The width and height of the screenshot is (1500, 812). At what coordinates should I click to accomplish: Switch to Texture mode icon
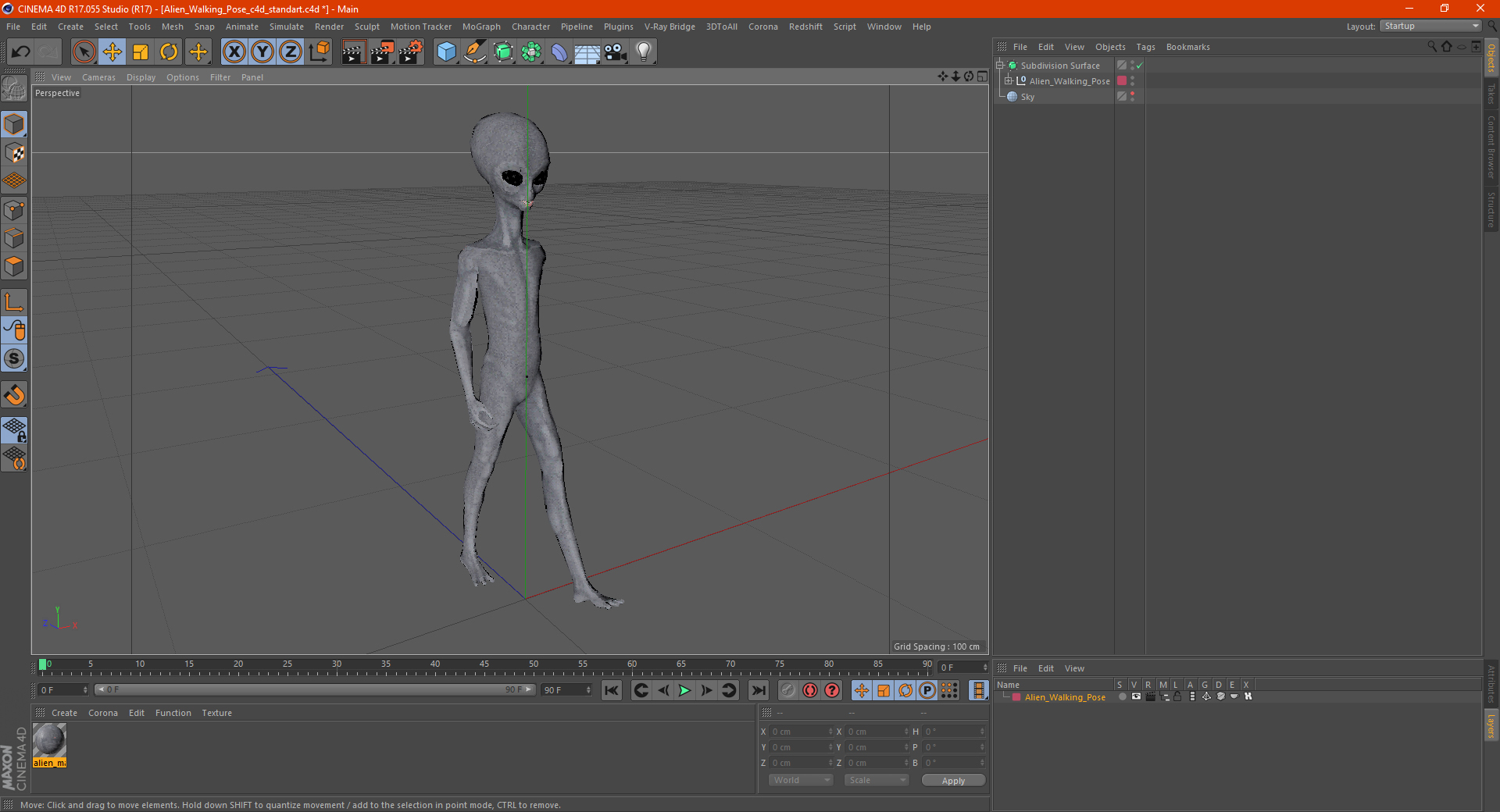tap(14, 152)
